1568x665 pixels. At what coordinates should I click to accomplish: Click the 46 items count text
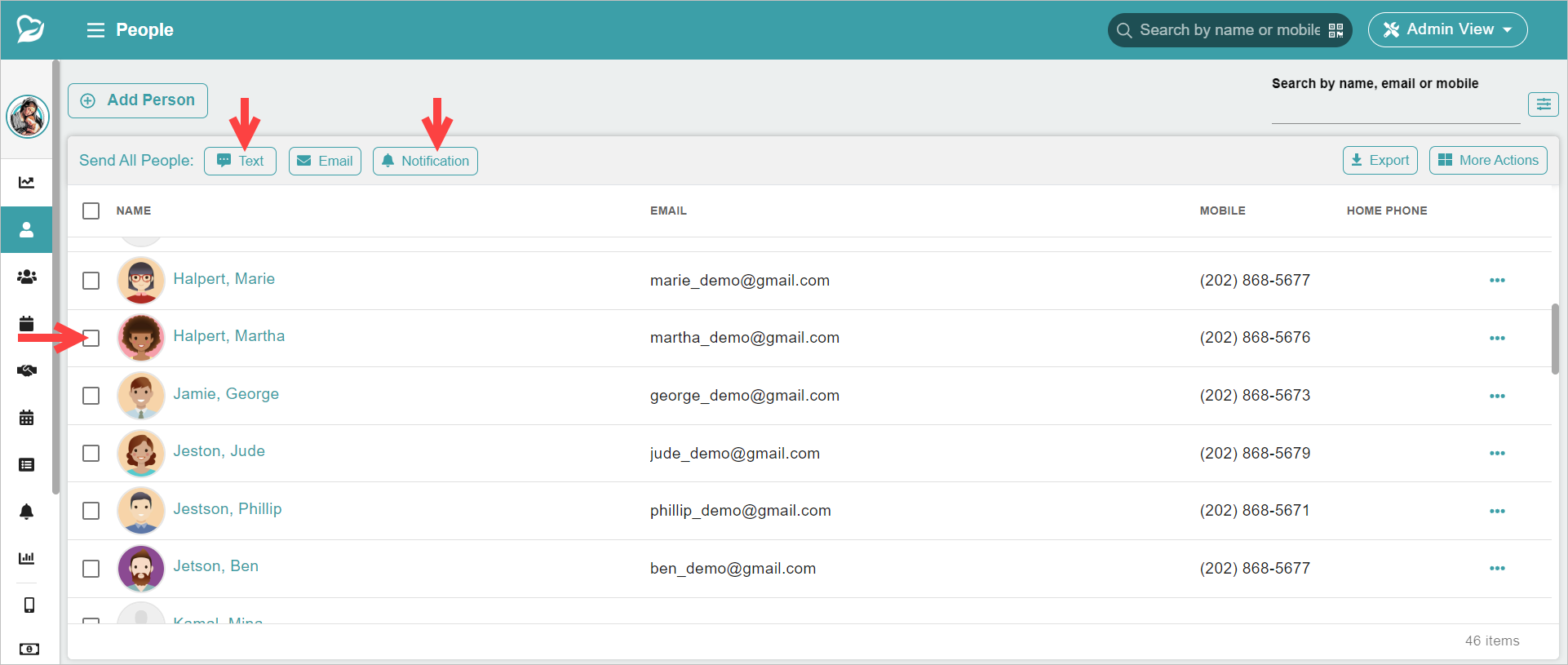[1492, 641]
